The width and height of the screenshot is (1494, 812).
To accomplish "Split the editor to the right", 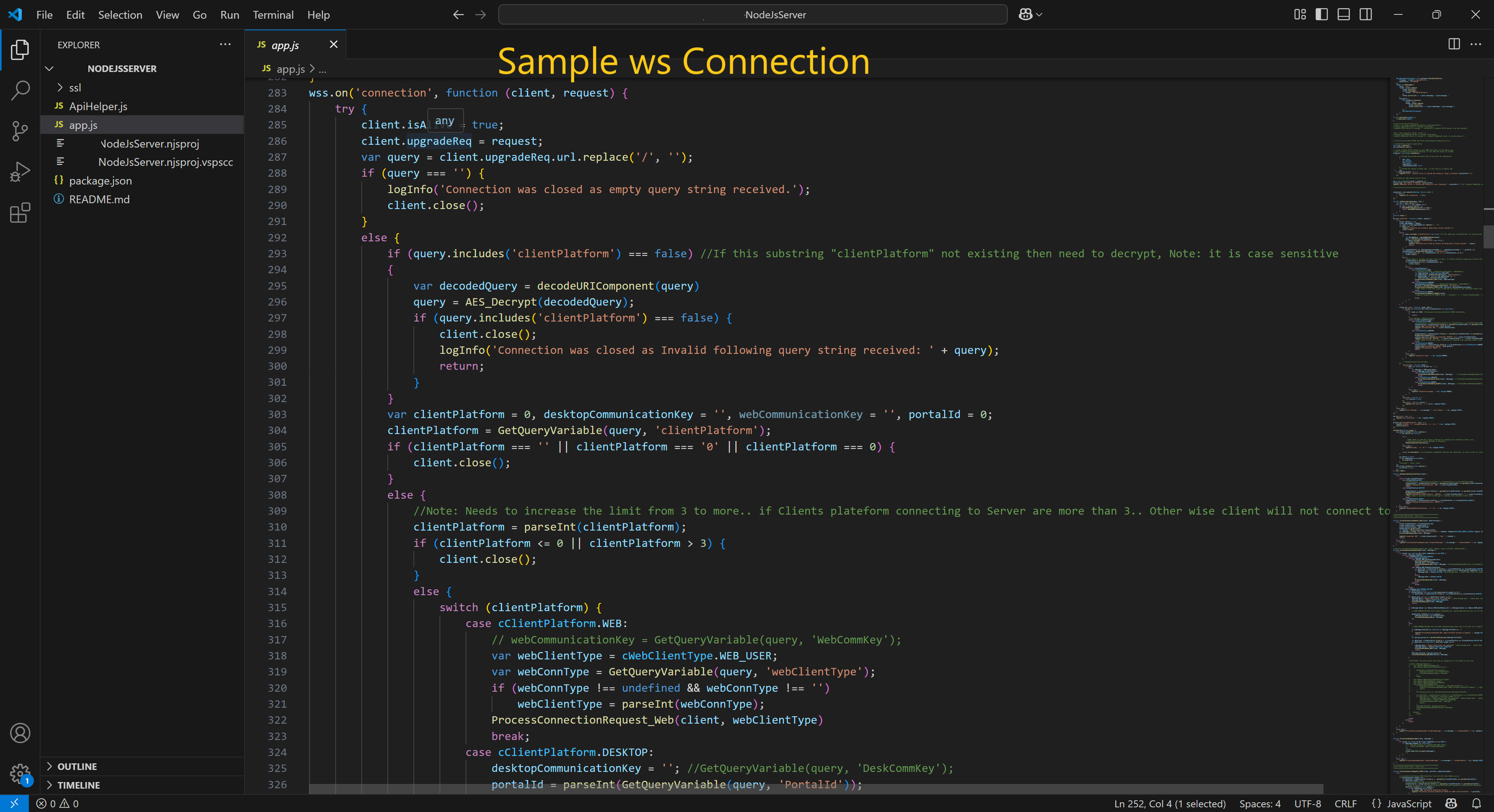I will pos(1454,44).
